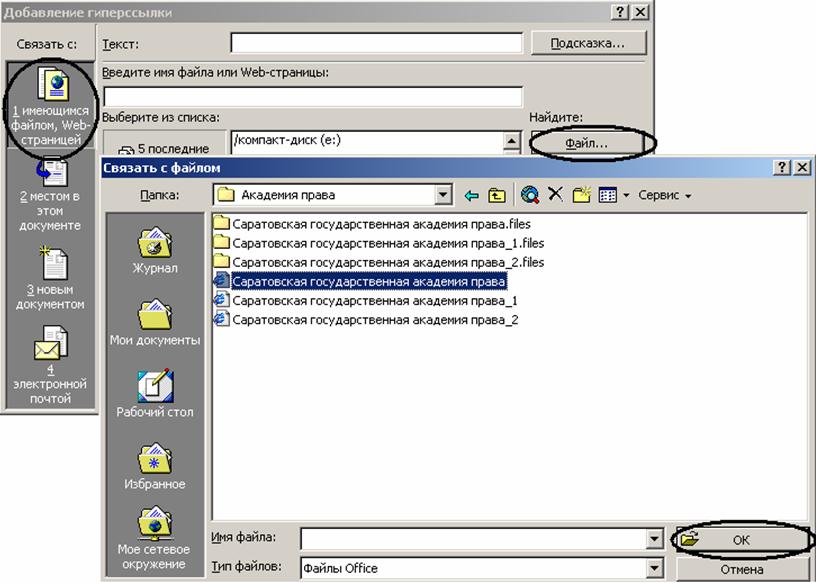Click the file name or Web page field
This screenshot has width=816, height=583.
coord(313,97)
